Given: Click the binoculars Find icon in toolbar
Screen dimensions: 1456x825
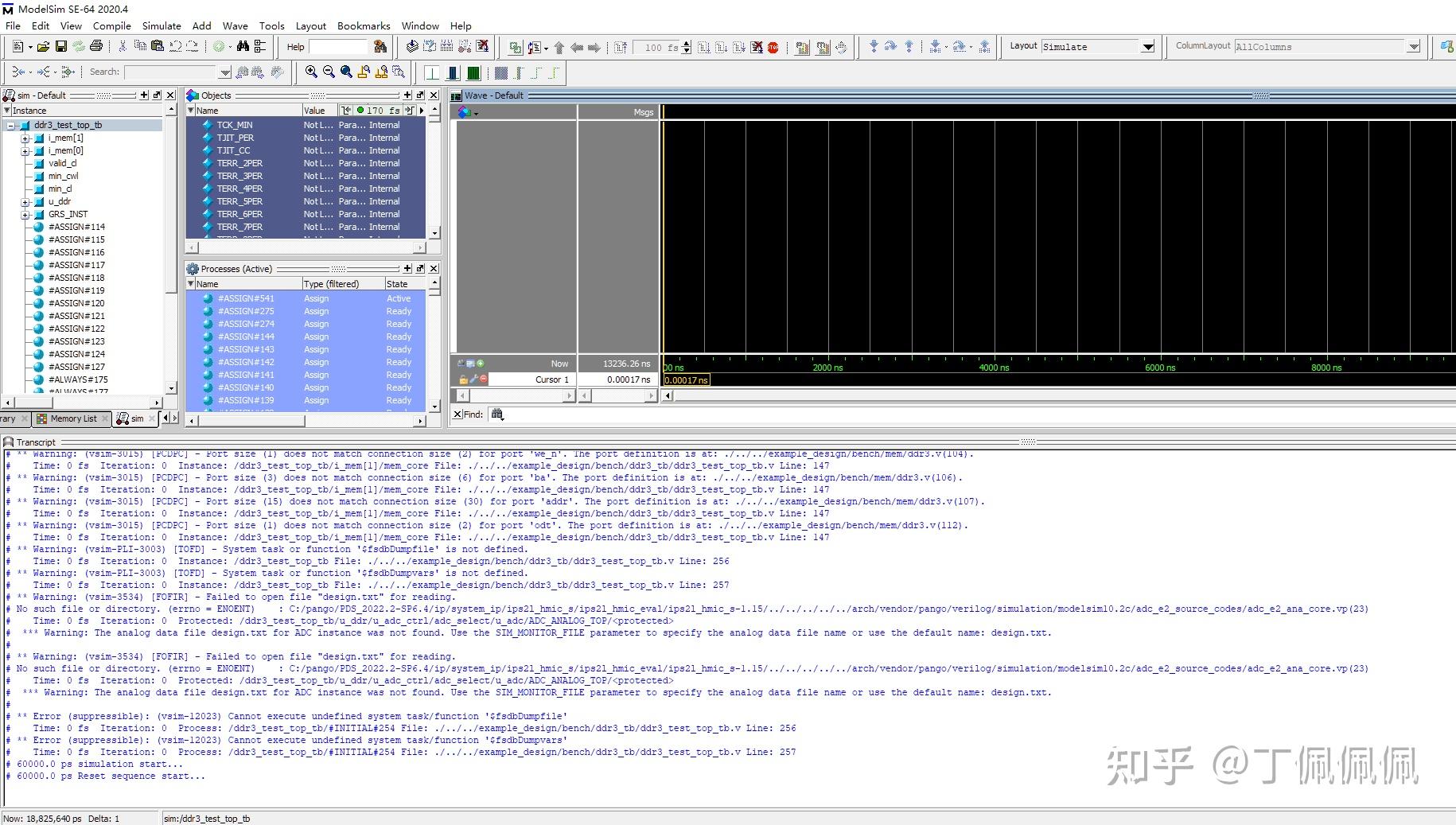Looking at the screenshot, I should point(243,47).
